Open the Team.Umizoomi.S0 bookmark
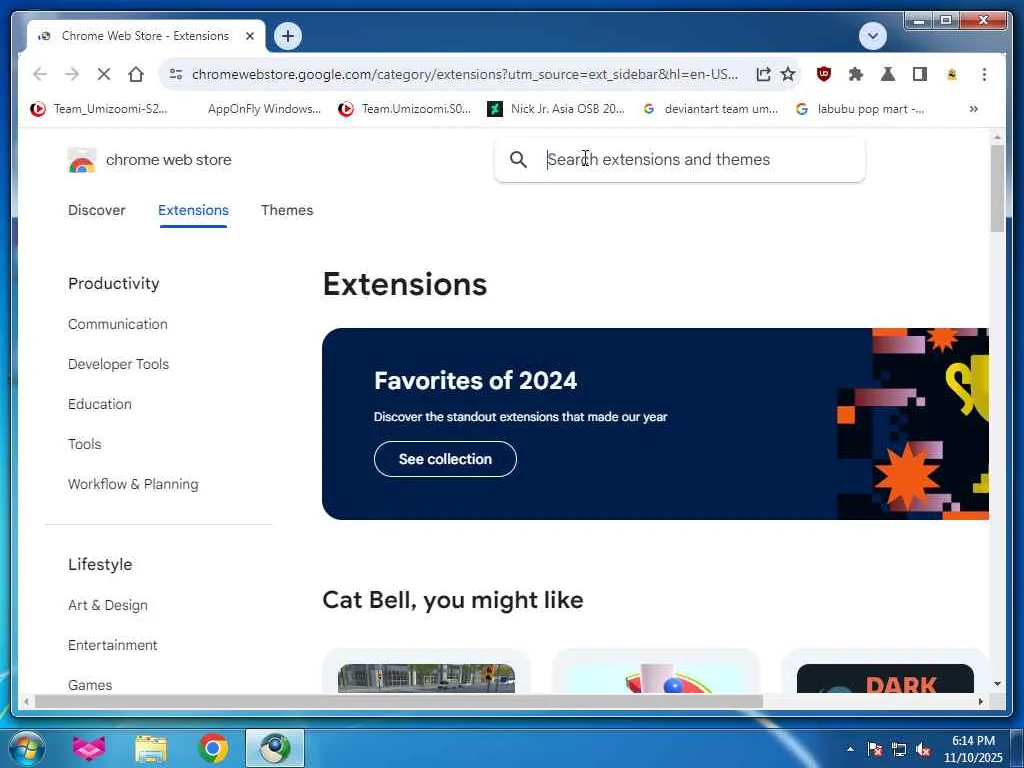The width and height of the screenshot is (1024, 768). point(405,109)
